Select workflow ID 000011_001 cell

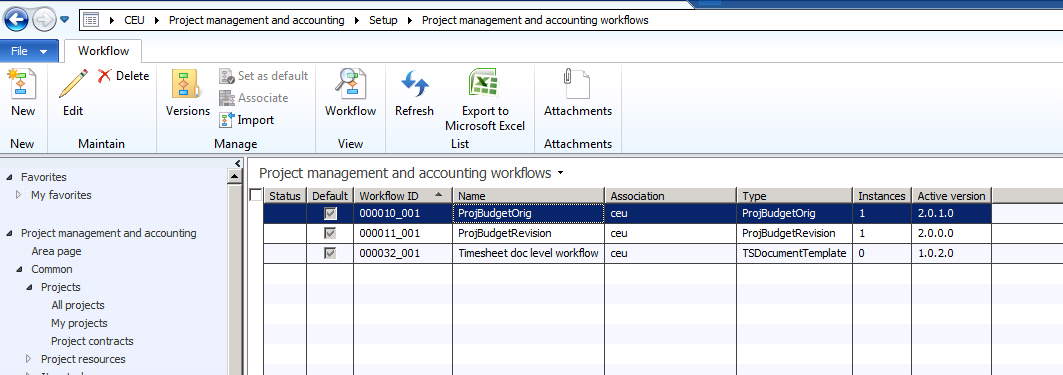(403, 233)
